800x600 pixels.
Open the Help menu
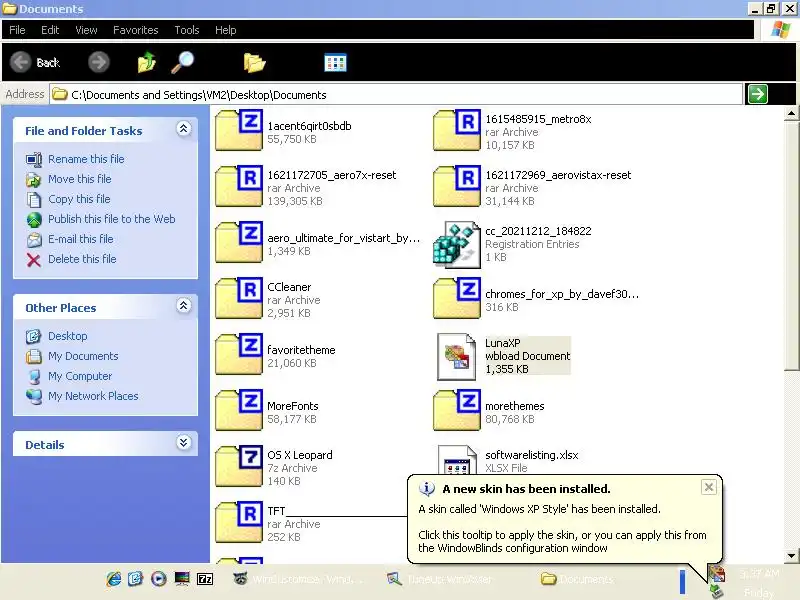tap(226, 30)
